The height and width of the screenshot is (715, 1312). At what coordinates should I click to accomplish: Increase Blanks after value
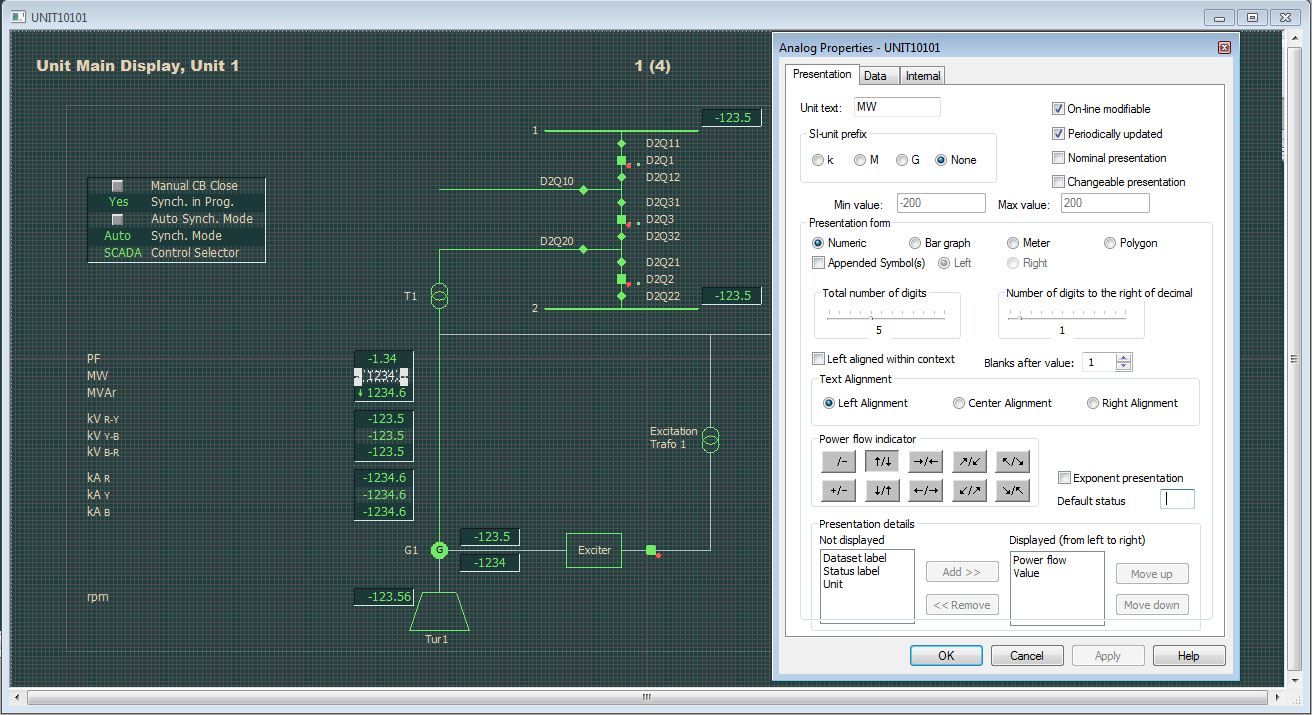[1124, 358]
